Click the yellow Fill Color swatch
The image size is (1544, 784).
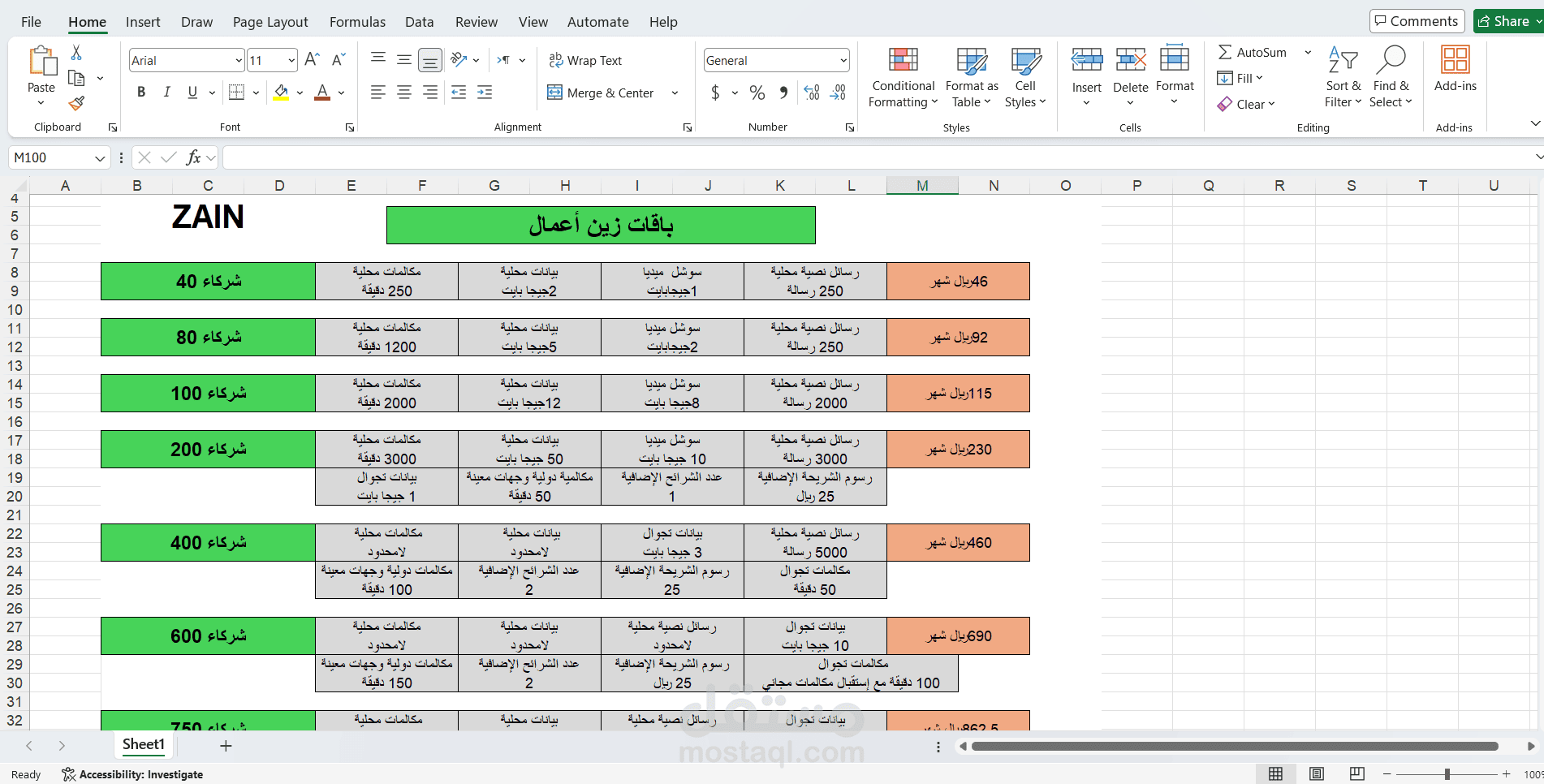[281, 93]
